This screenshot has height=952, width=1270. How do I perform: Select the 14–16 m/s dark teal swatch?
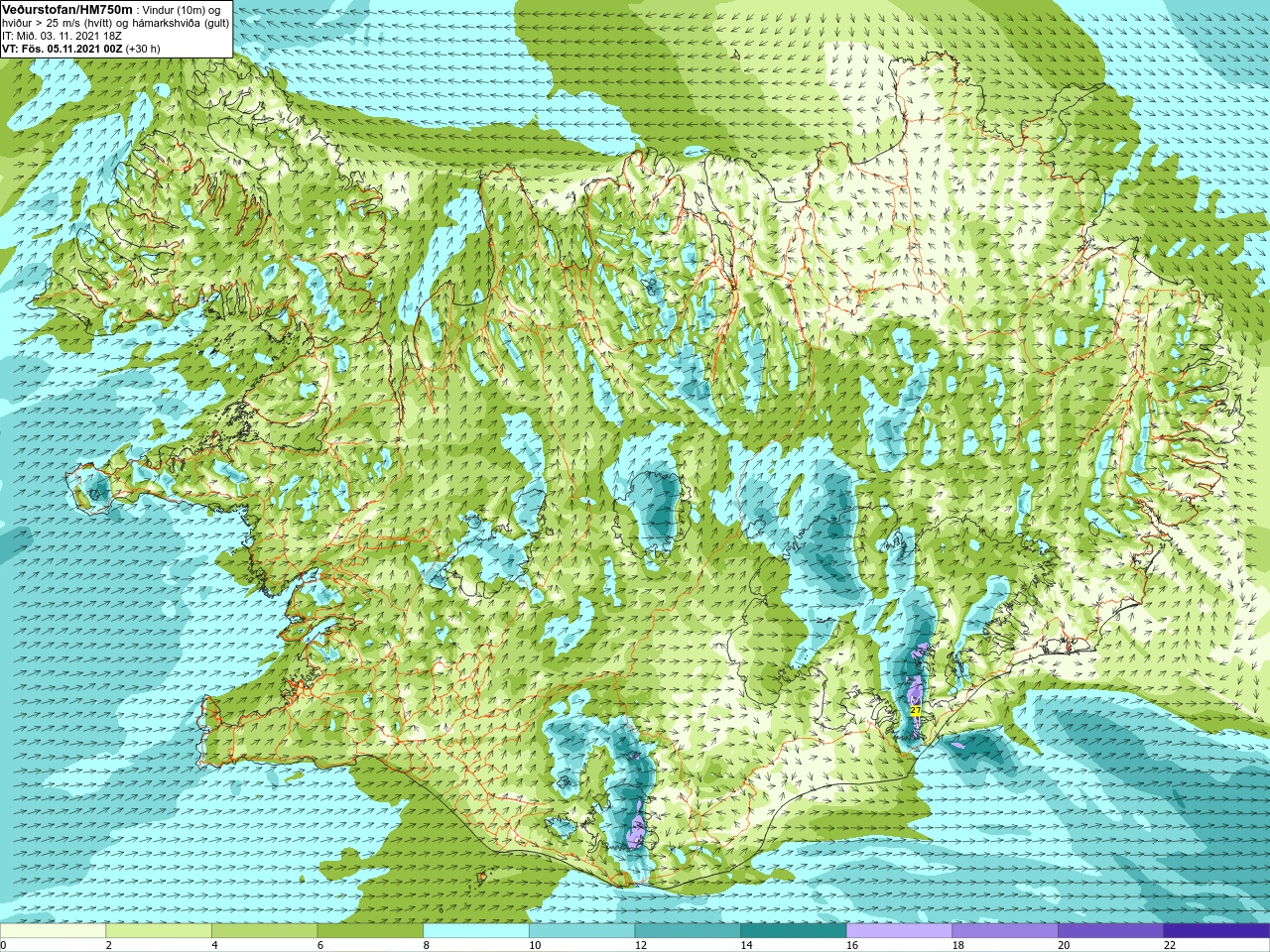(x=794, y=931)
